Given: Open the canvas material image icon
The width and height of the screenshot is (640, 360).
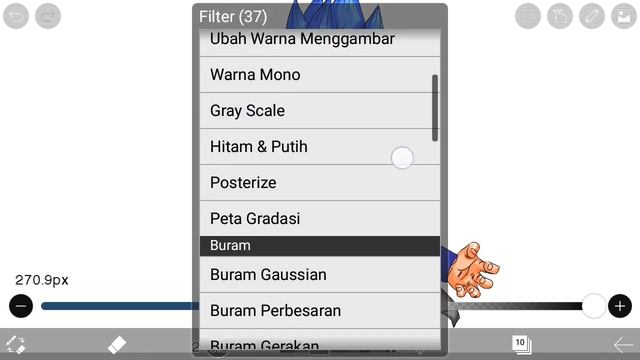Looking at the screenshot, I should click(624, 16).
